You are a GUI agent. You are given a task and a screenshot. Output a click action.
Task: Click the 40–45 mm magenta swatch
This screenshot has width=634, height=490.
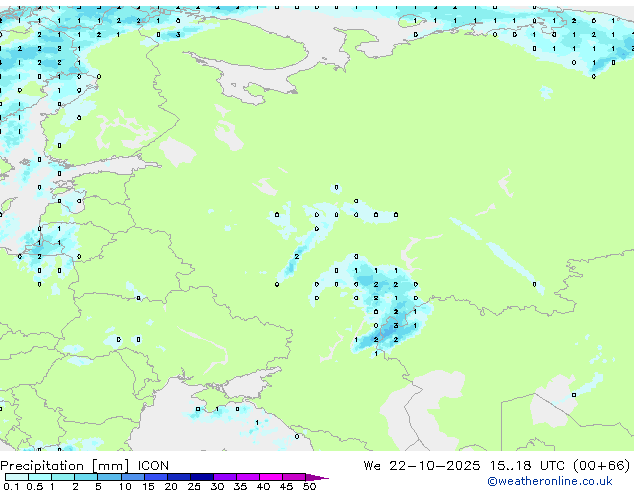(271, 477)
